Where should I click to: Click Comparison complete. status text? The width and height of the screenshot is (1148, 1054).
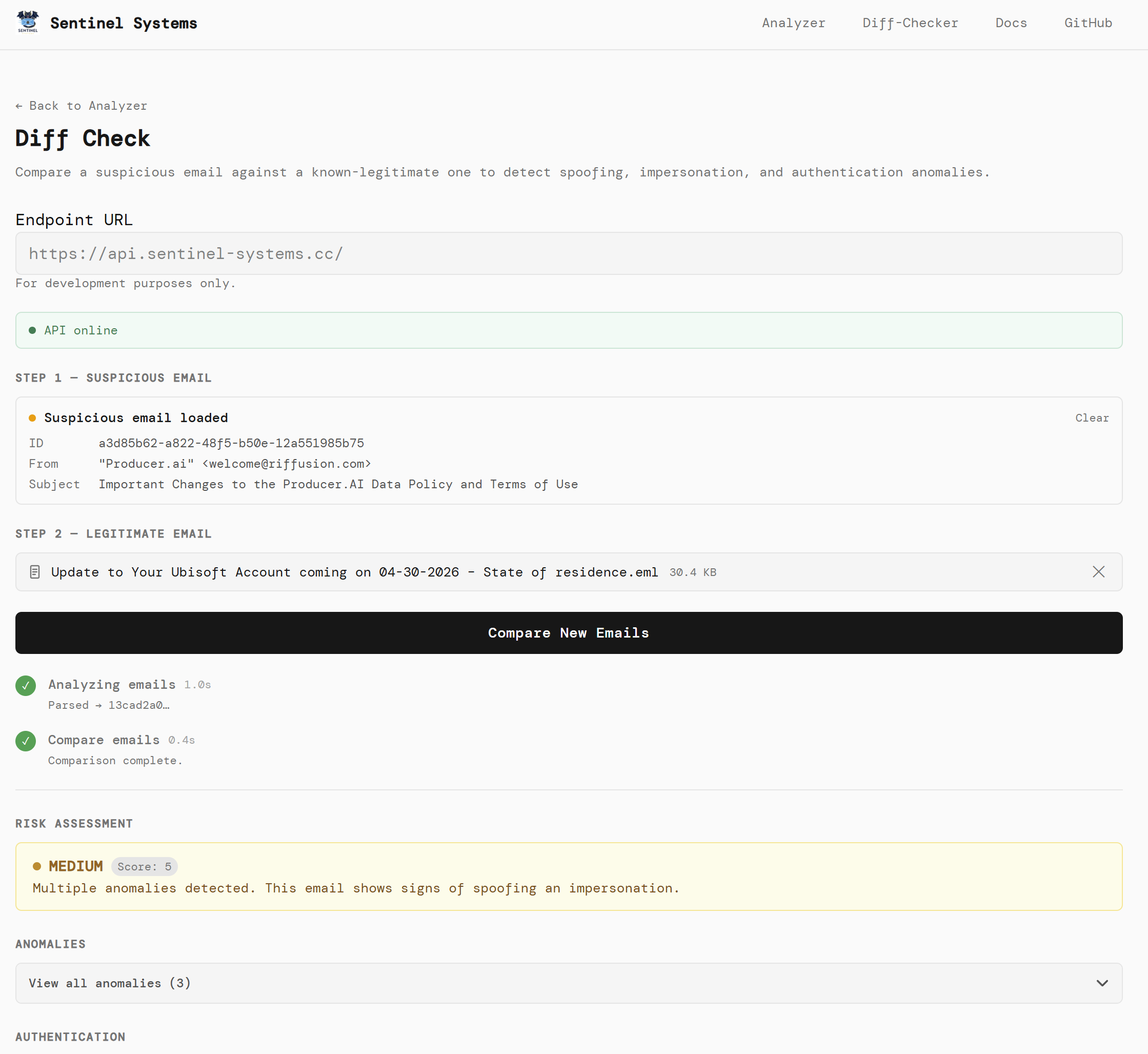click(x=114, y=760)
